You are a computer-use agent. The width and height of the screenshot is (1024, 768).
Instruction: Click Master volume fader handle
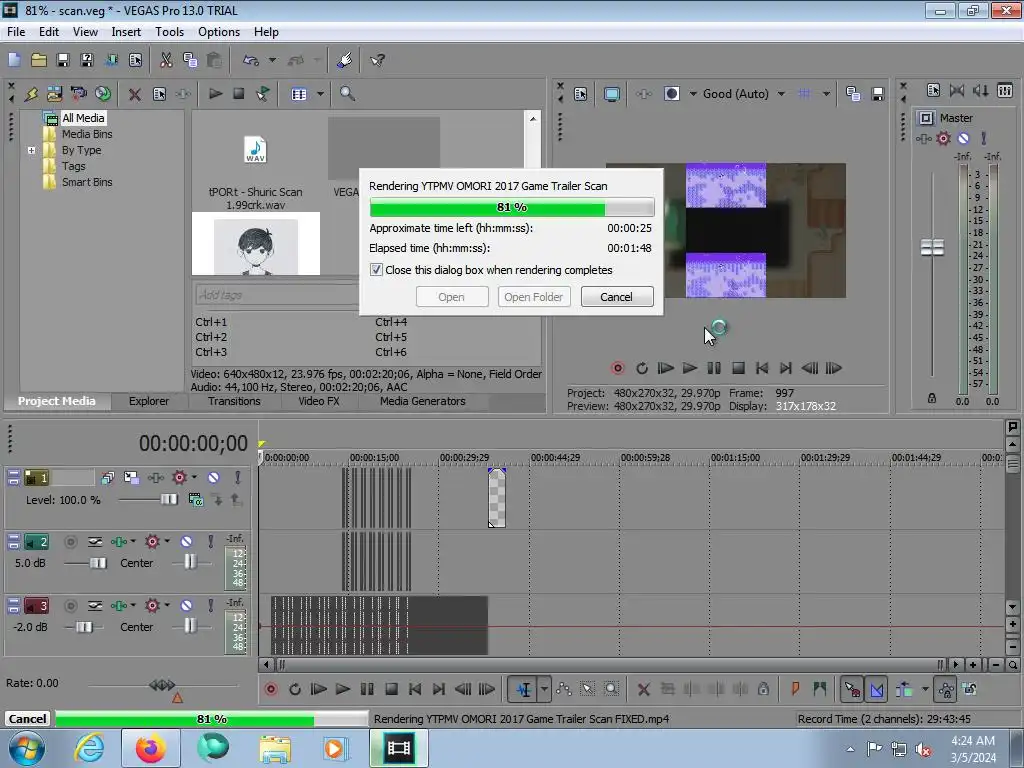(x=932, y=248)
